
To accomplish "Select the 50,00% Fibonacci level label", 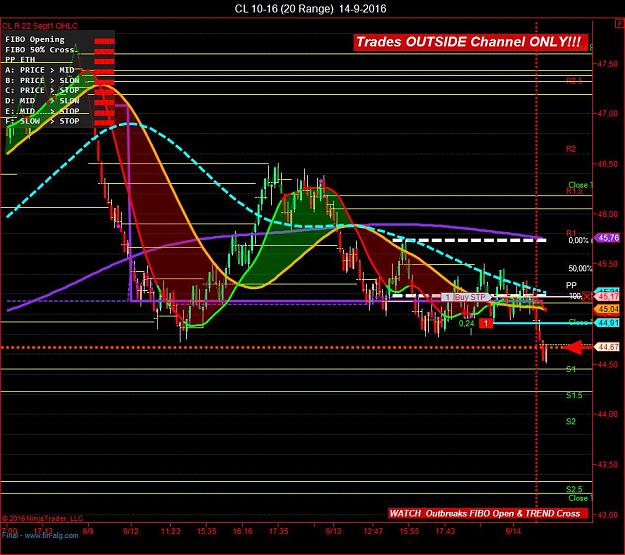I will [x=580, y=268].
